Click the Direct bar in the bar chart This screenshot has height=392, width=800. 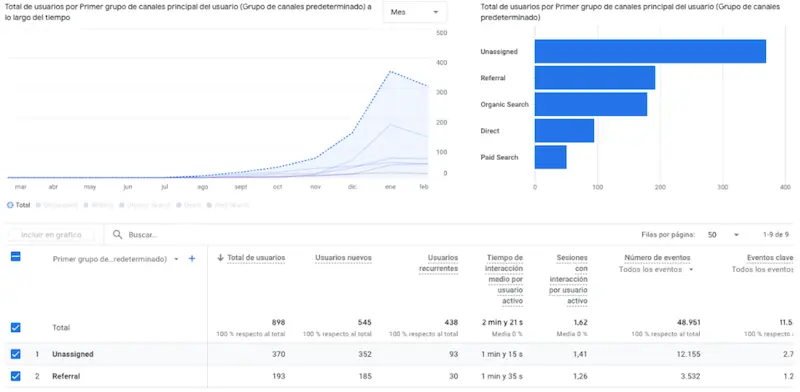(x=564, y=131)
